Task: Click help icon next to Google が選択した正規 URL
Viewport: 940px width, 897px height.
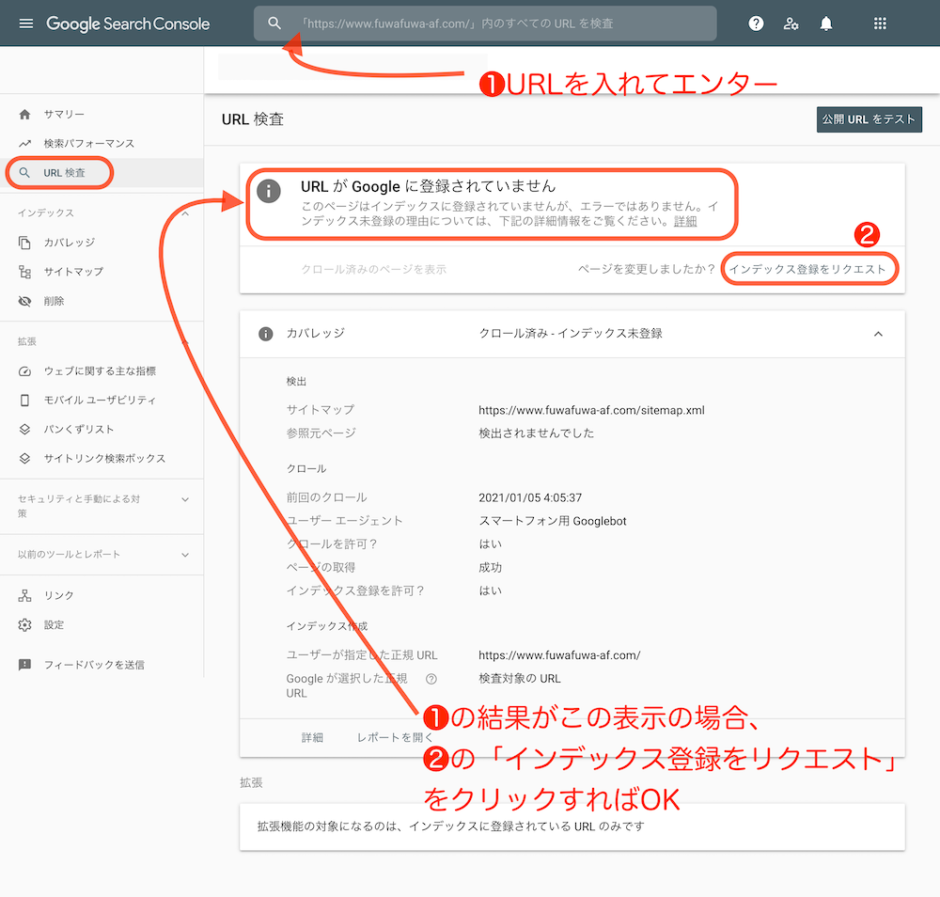Action: click(431, 679)
